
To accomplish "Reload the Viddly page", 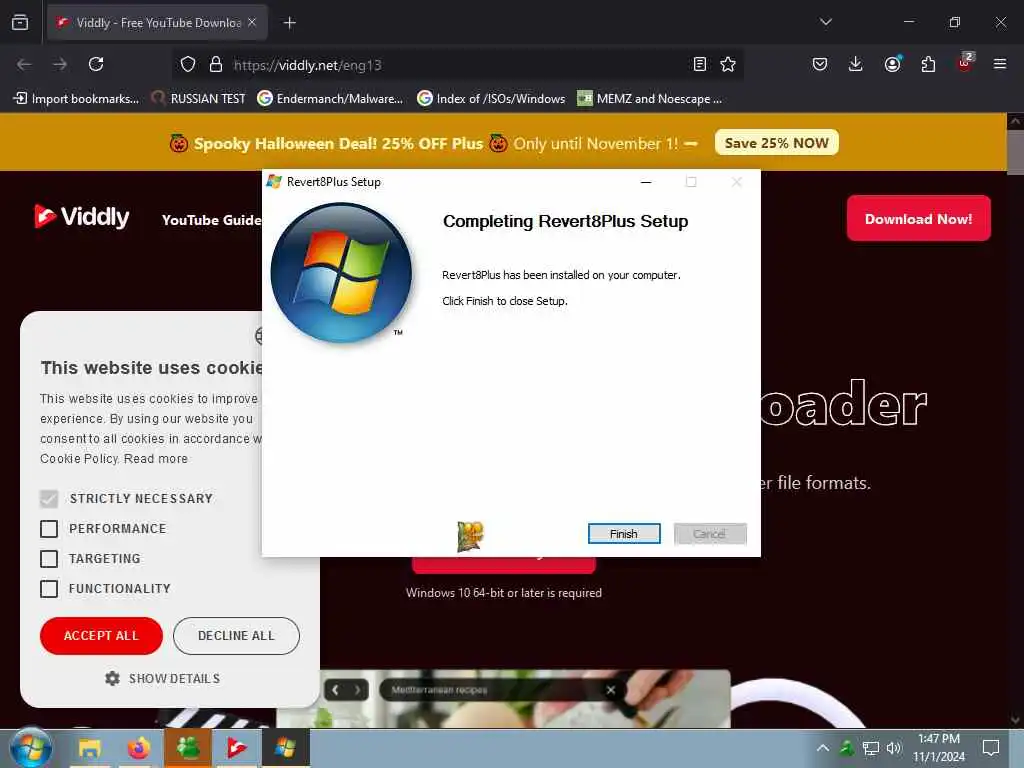I will tap(96, 64).
